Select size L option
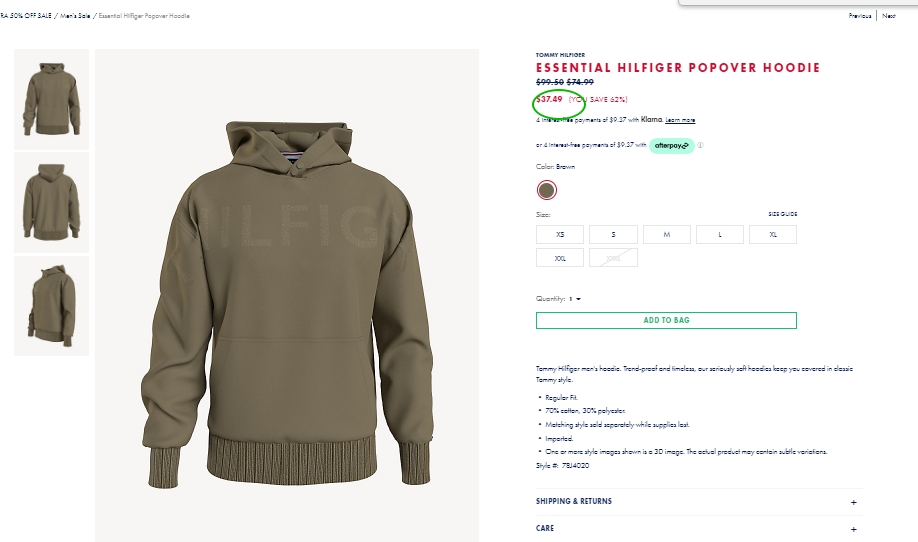918x542 pixels. [719, 234]
